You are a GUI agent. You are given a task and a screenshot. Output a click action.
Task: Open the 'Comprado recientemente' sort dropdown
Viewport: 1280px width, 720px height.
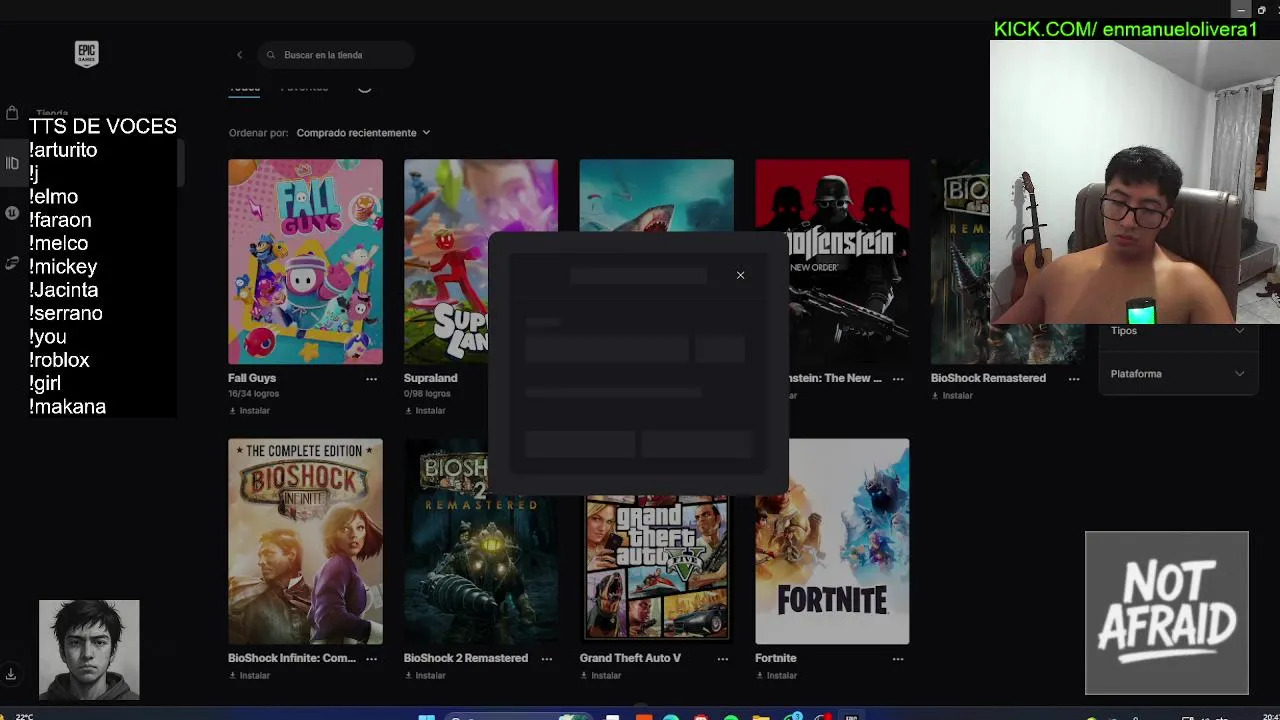pyautogui.click(x=363, y=133)
